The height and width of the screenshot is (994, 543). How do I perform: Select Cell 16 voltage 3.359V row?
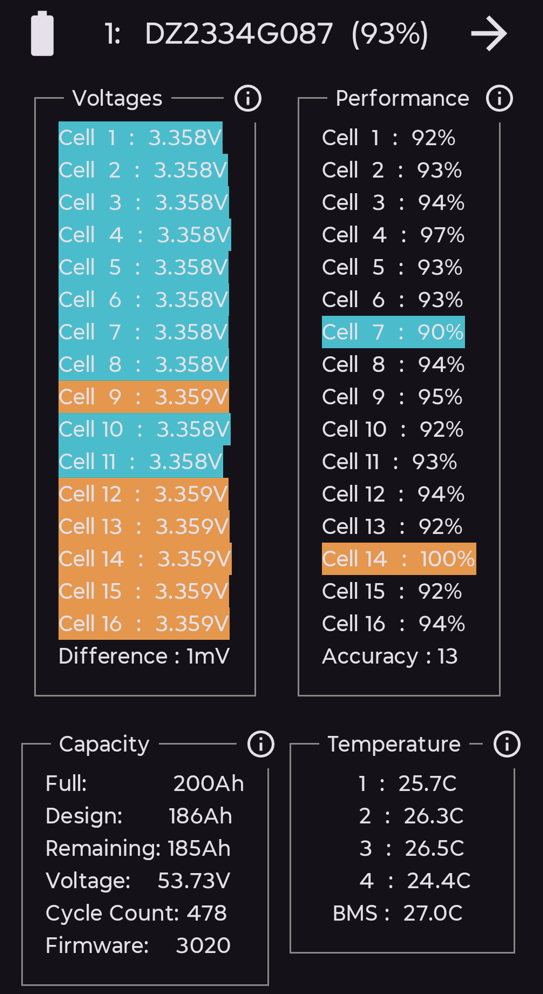pyautogui.click(x=144, y=624)
